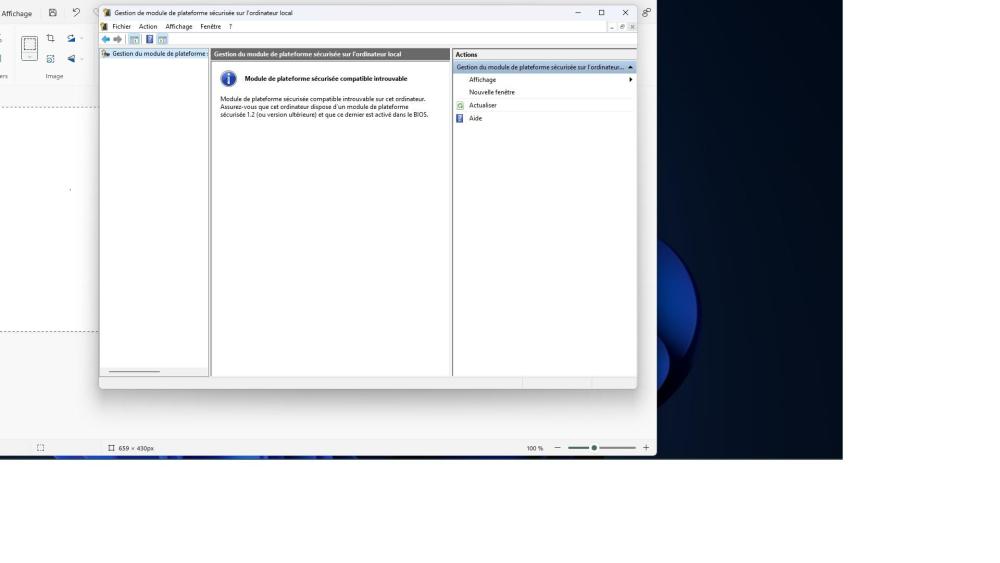This screenshot has height=563, width=1000.
Task: Open the Fenêtre menu
Action: pyautogui.click(x=210, y=27)
